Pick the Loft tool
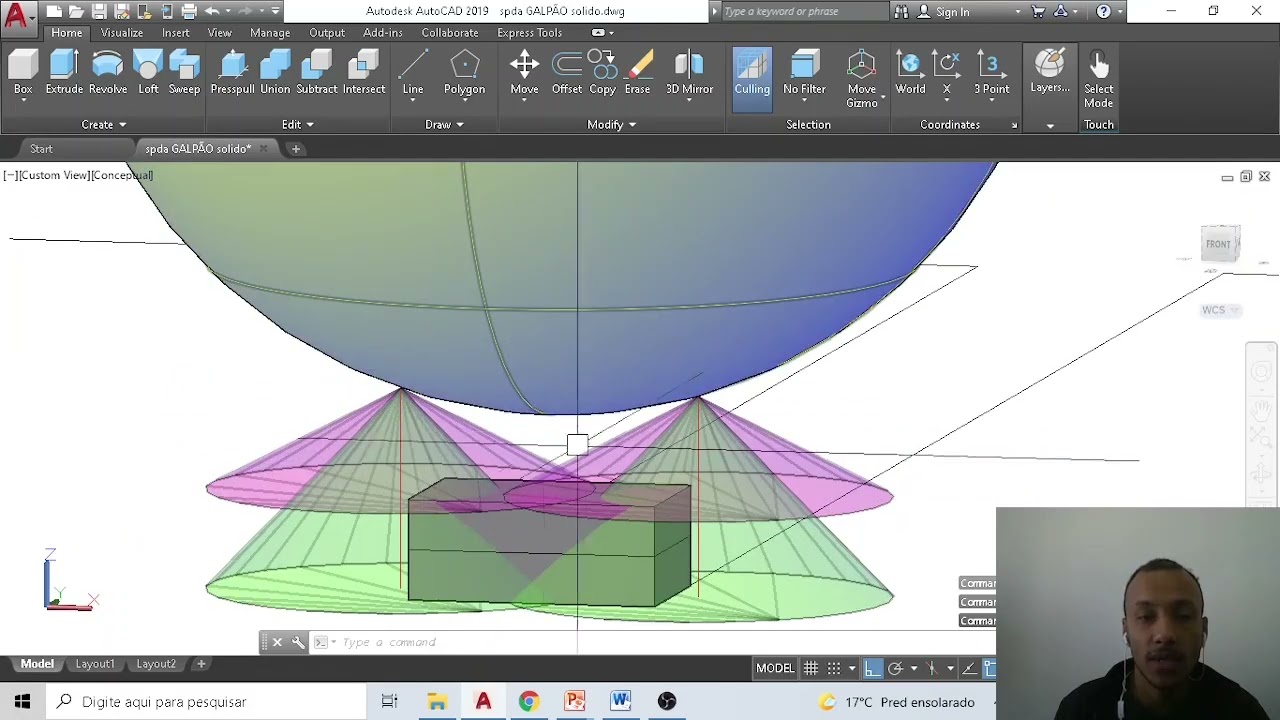Viewport: 1280px width, 720px height. click(148, 74)
